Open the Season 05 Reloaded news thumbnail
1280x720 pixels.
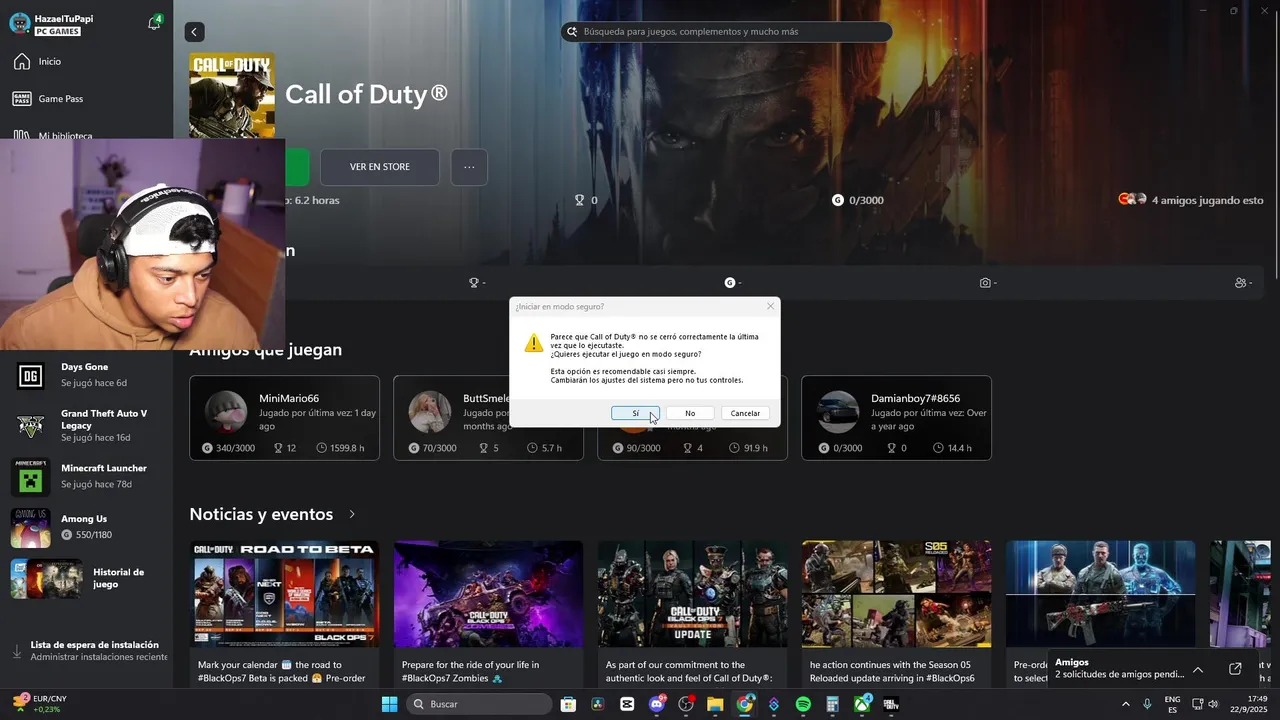point(896,594)
